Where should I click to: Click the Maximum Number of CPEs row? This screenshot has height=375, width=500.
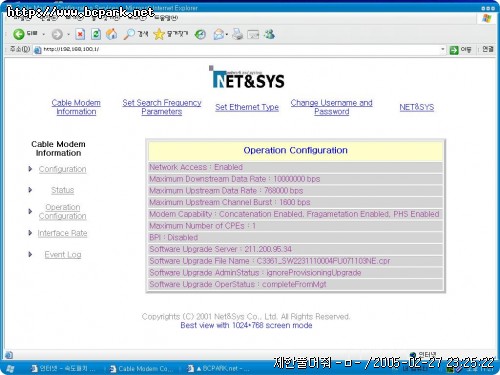(296, 226)
